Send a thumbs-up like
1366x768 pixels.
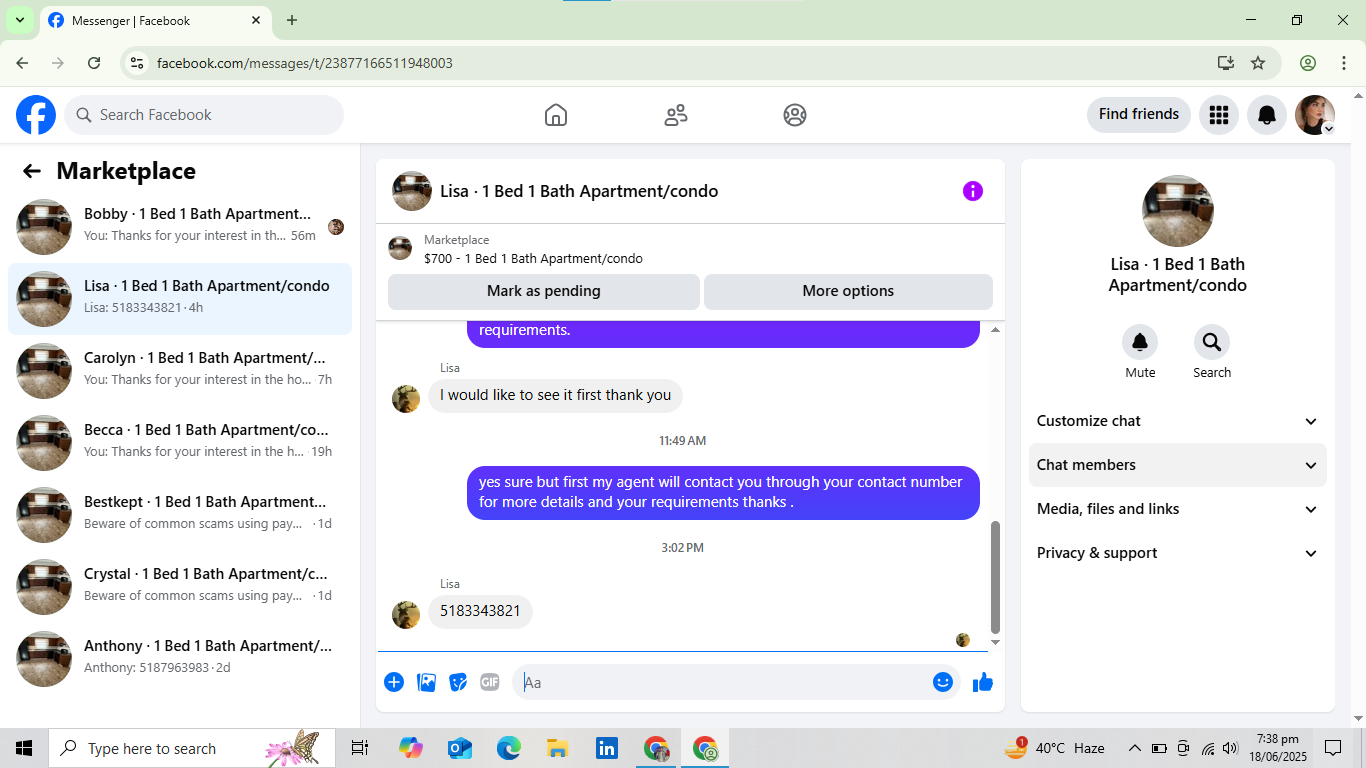(x=983, y=682)
